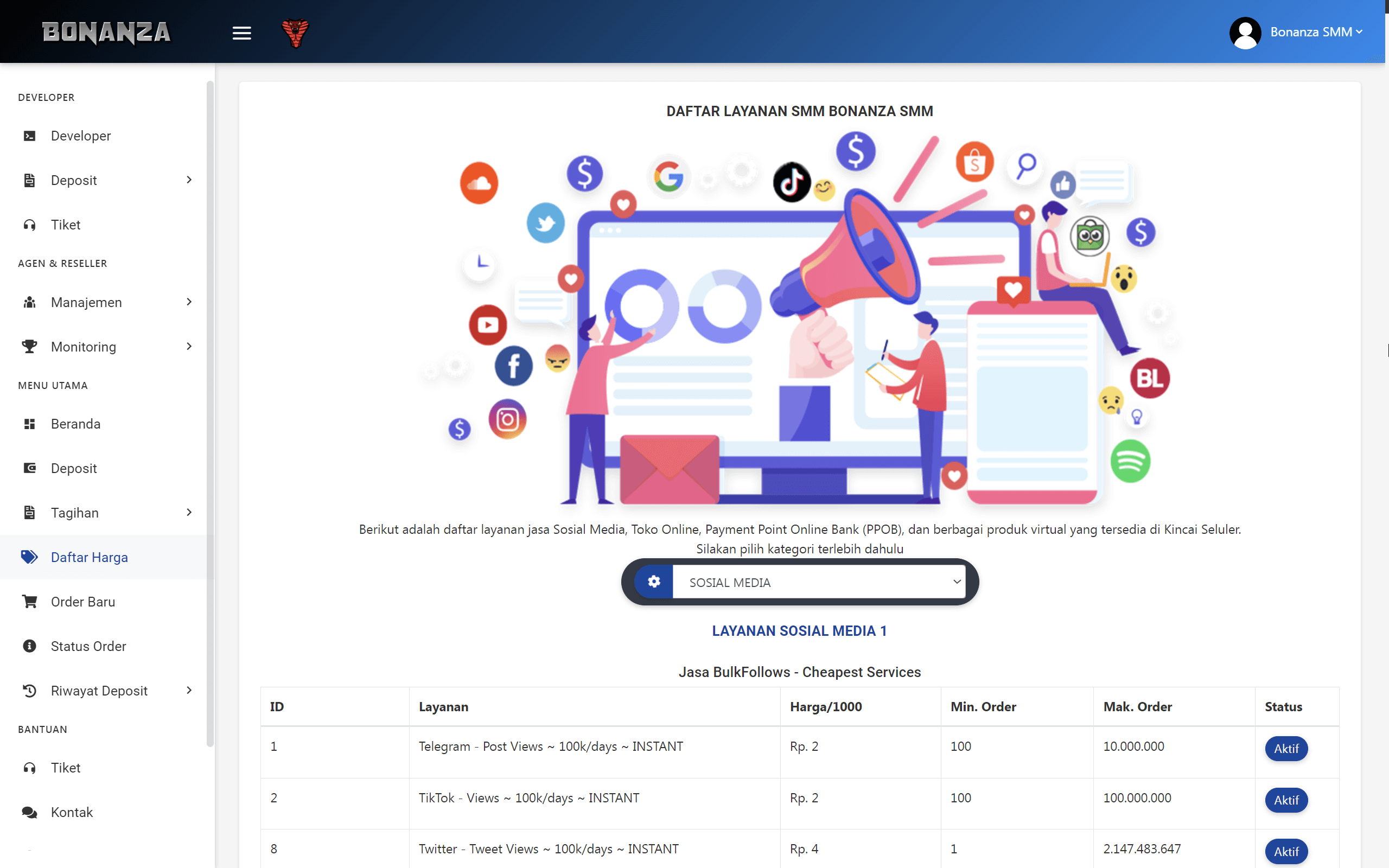Open the Bonanza SMM account dropdown
Screen dimensions: 1389x868
(1316, 32)
